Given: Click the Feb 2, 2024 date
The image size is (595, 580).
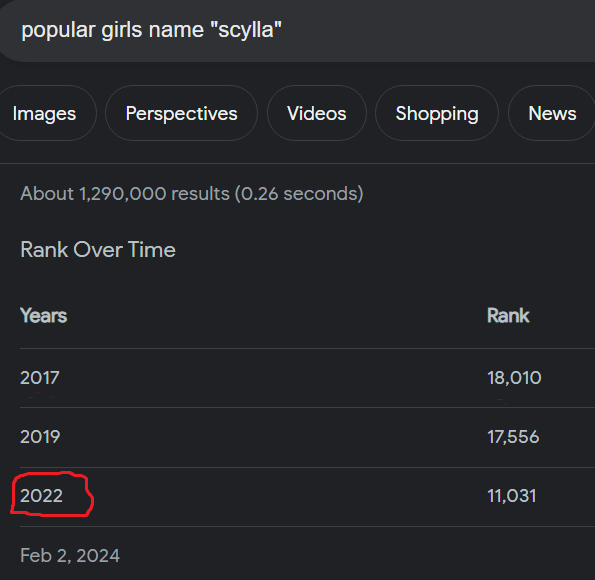Looking at the screenshot, I should click(x=70, y=556).
